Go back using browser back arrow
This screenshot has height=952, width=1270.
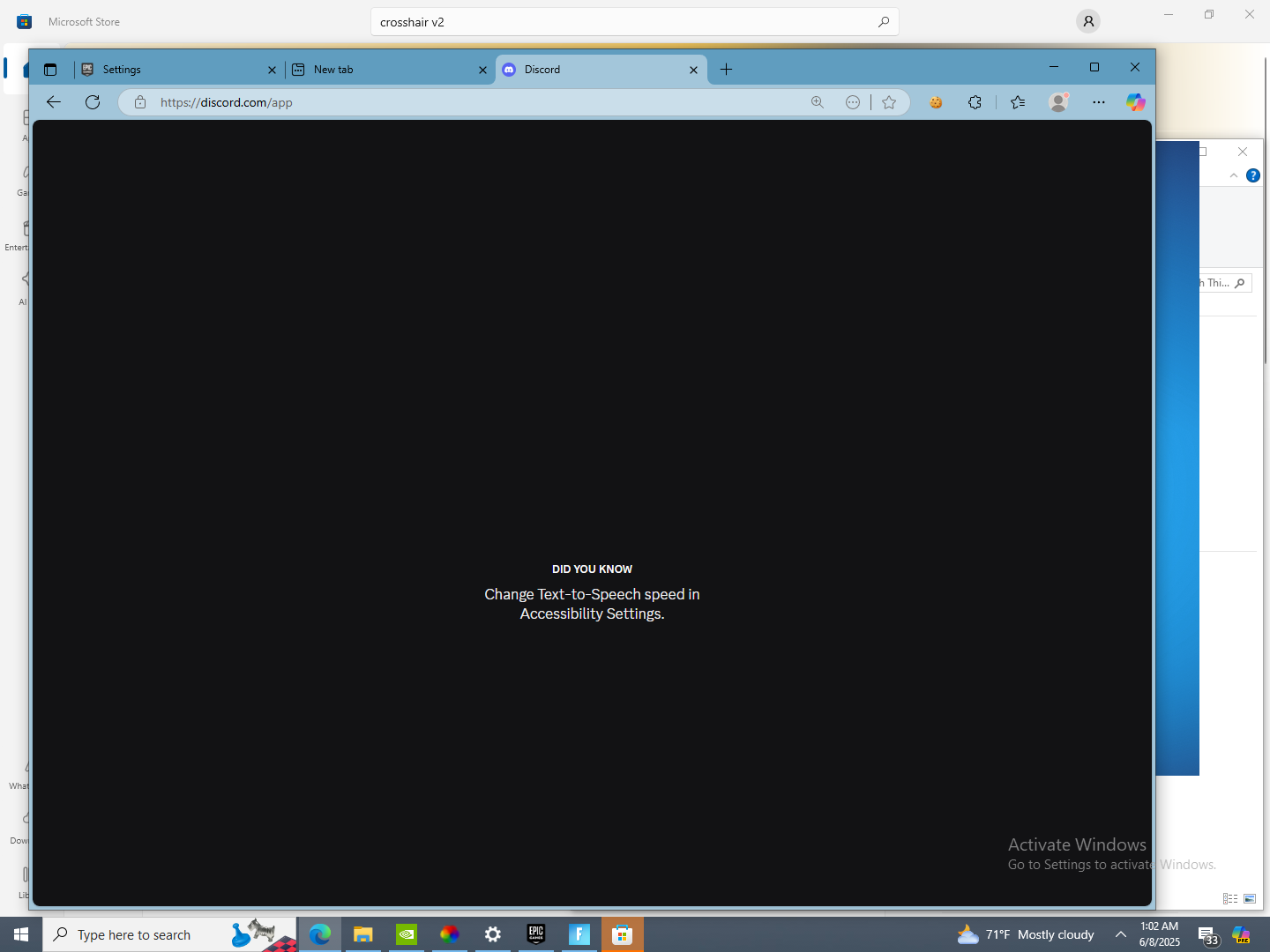pos(54,102)
